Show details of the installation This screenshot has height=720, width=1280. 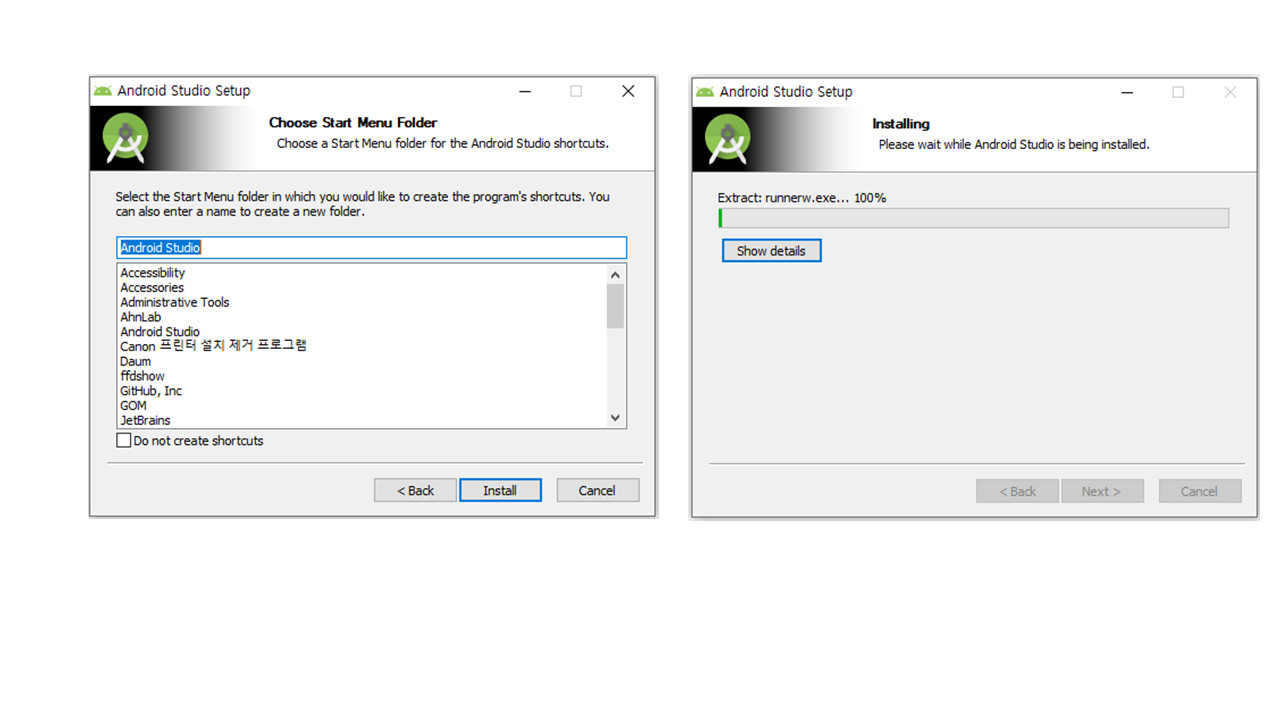click(771, 251)
